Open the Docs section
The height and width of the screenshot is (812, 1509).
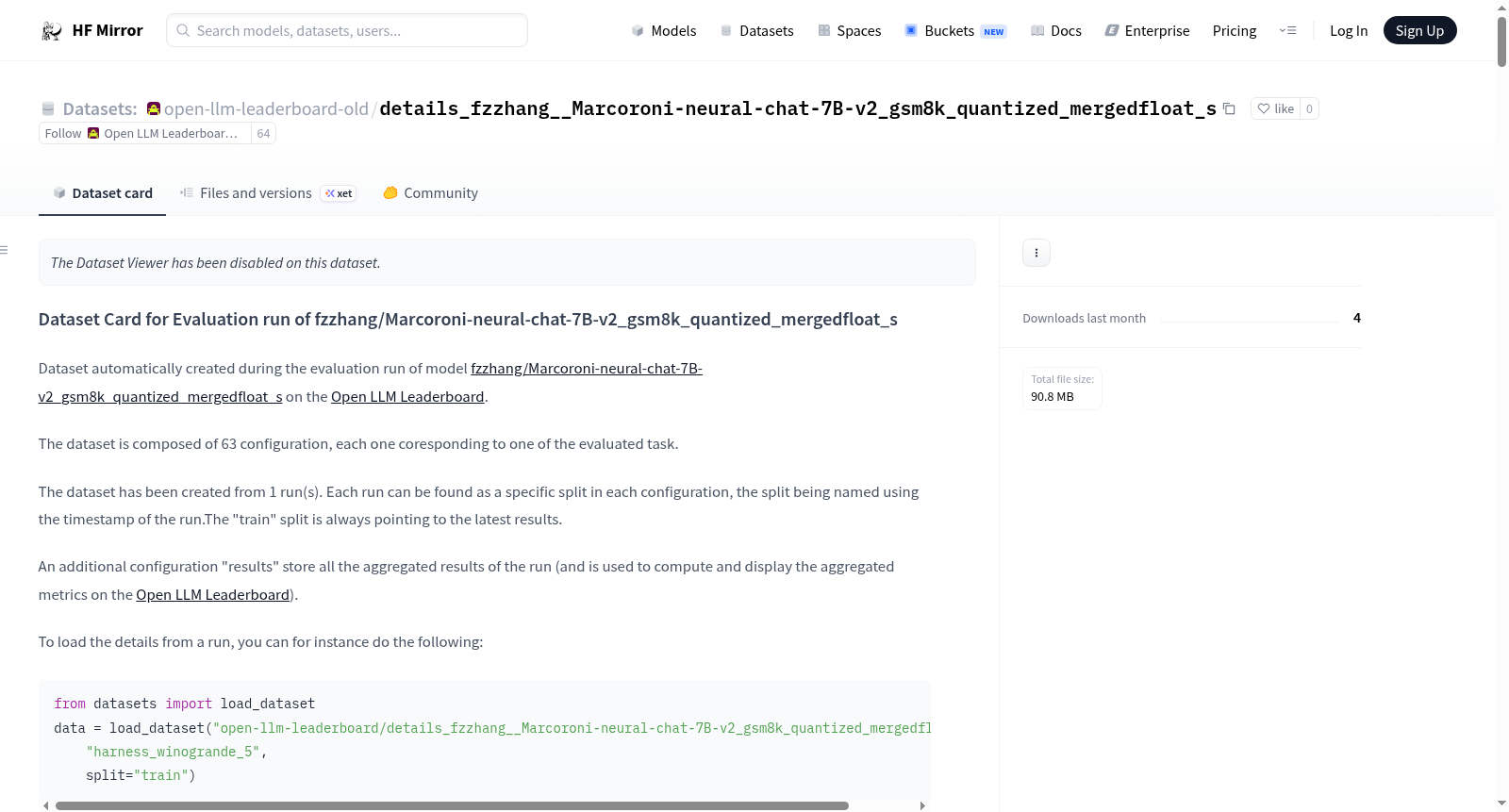tap(1056, 31)
